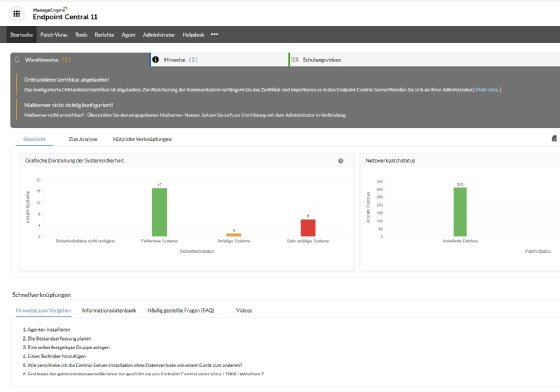Open the apps grid launcher icon
Image resolution: width=560 pixels, height=392 pixels.
tap(16, 14)
